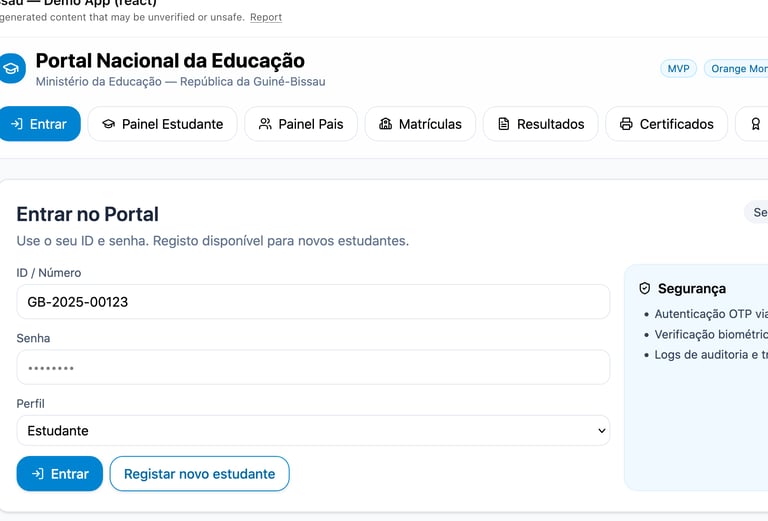768x521 pixels.
Task: Open the Perfil dropdown showing Estudante
Action: (x=312, y=431)
